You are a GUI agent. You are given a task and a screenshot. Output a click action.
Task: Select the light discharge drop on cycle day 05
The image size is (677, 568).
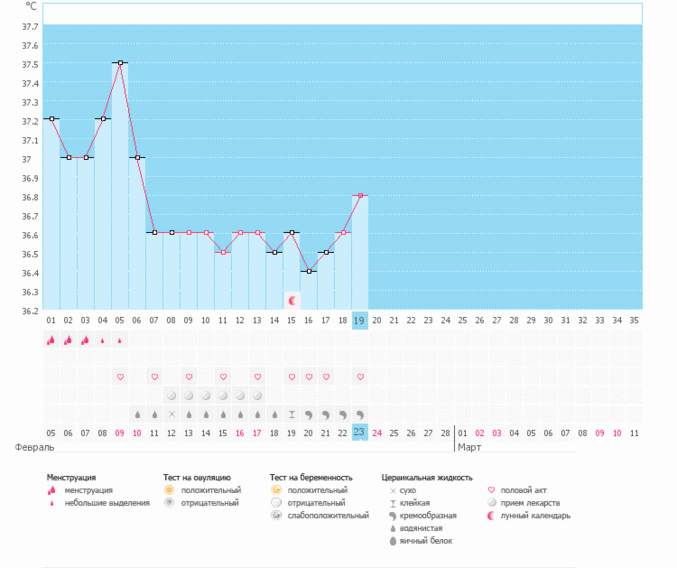click(120, 340)
